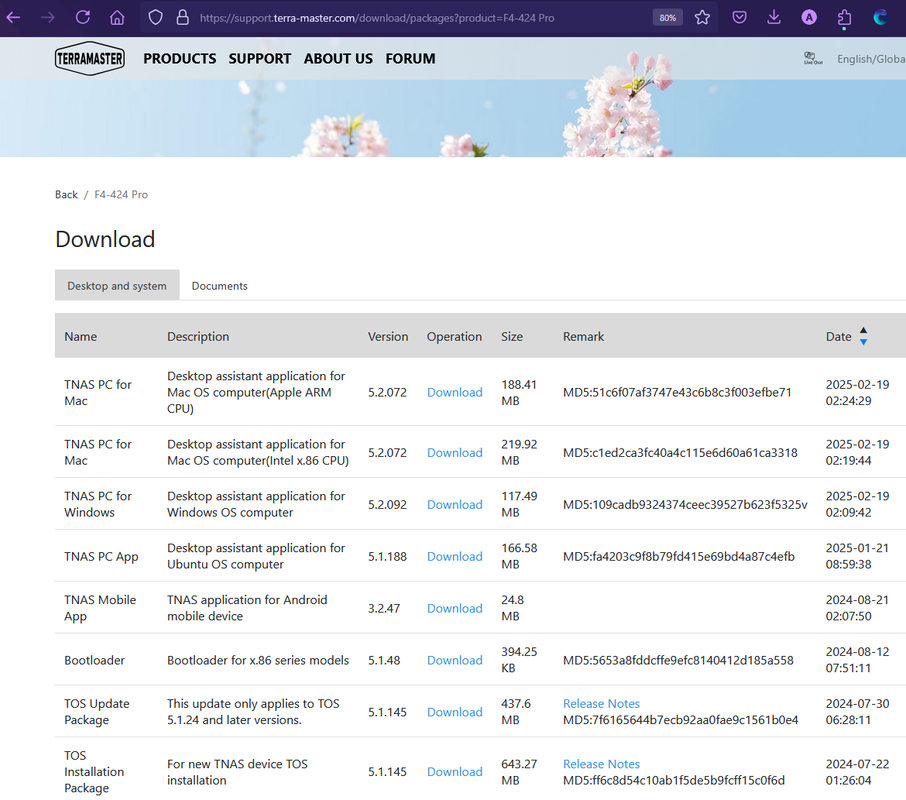Click version 5.2.092 cell
906x800 pixels.
pyautogui.click(x=387, y=504)
